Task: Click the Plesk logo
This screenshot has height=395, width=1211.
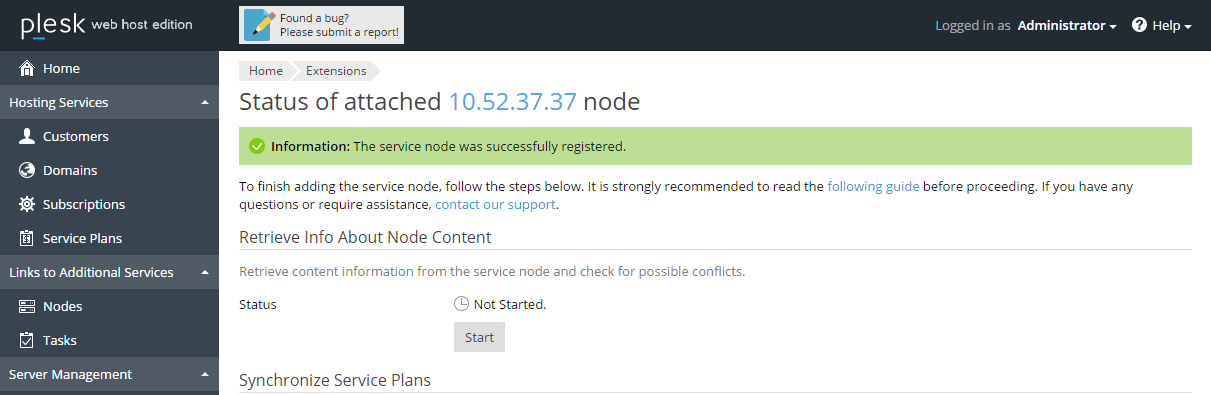Action: (49, 24)
